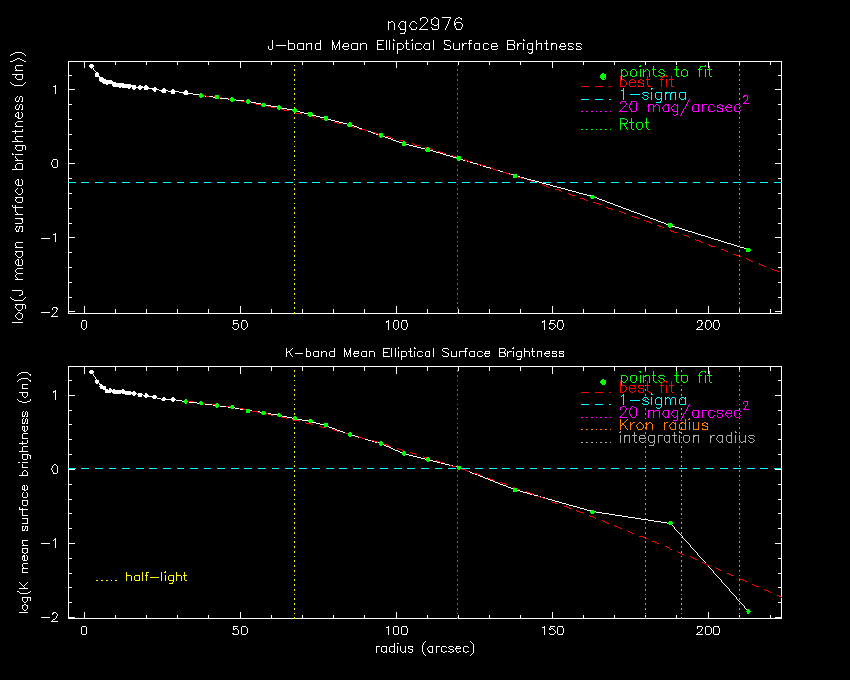850x680 pixels.
Task: Click the green legend dot in J-band plot
Action: pyautogui.click(x=602, y=76)
